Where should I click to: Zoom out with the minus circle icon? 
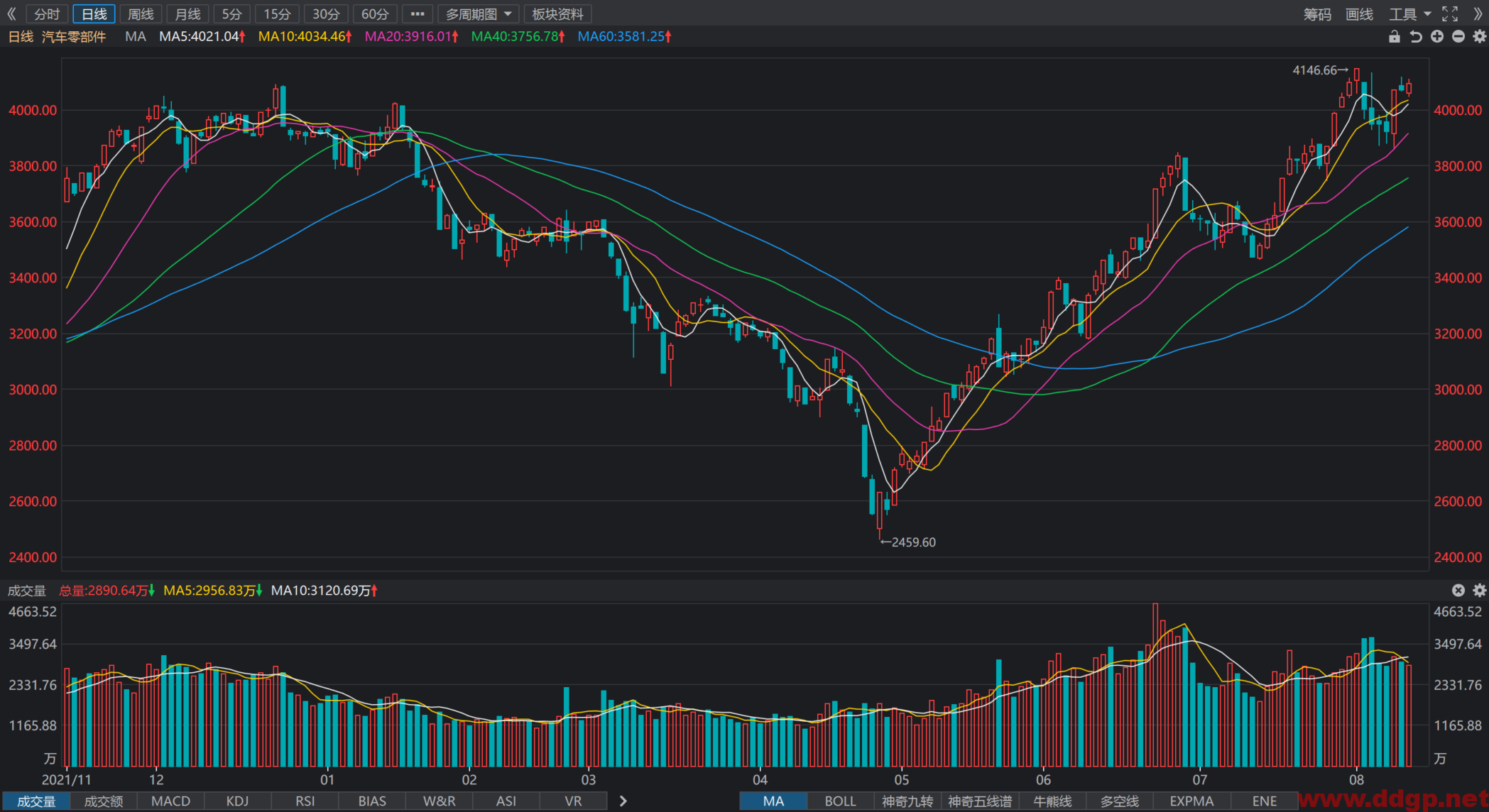pyautogui.click(x=1458, y=36)
